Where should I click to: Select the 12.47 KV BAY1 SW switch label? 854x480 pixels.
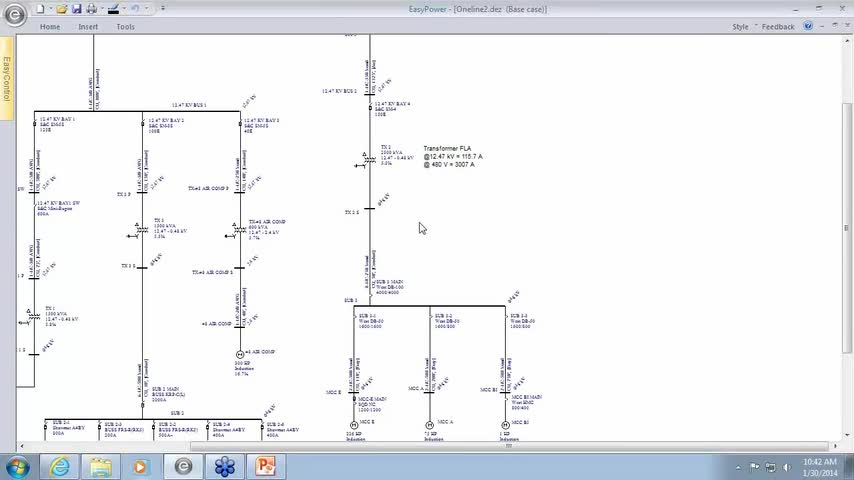[58, 209]
